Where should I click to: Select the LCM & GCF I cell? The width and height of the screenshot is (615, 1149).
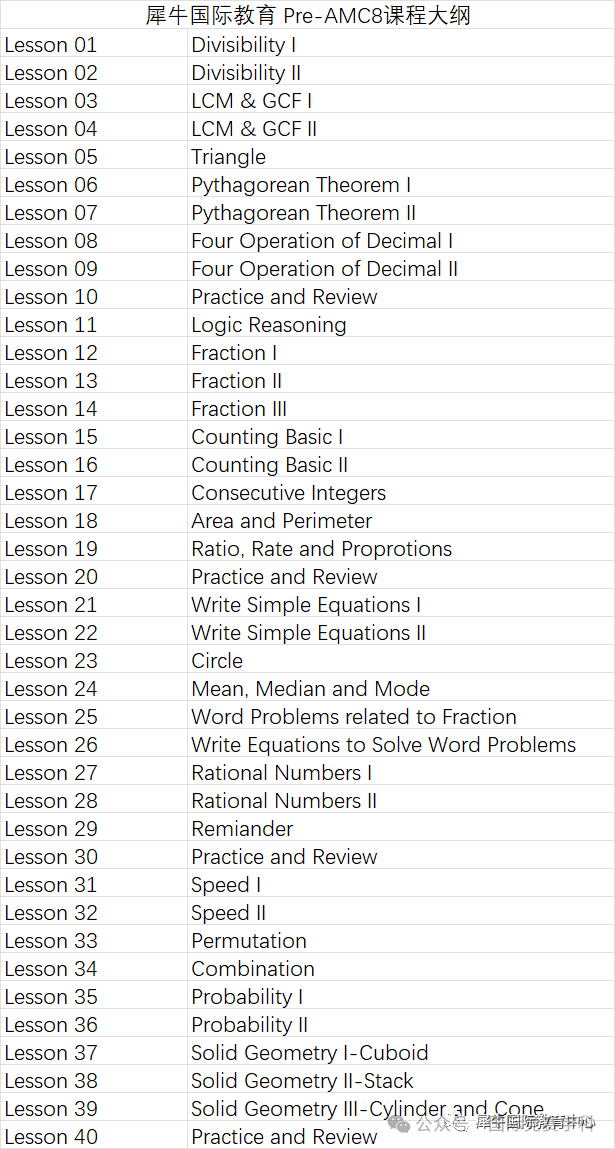tap(400, 100)
